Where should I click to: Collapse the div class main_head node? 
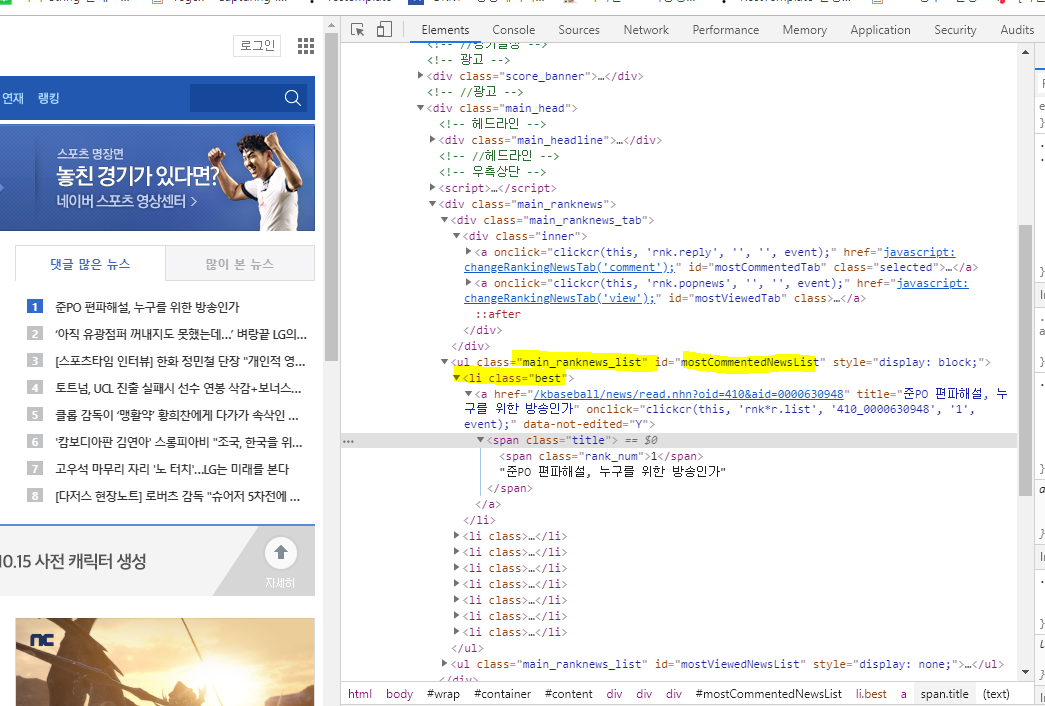421,107
